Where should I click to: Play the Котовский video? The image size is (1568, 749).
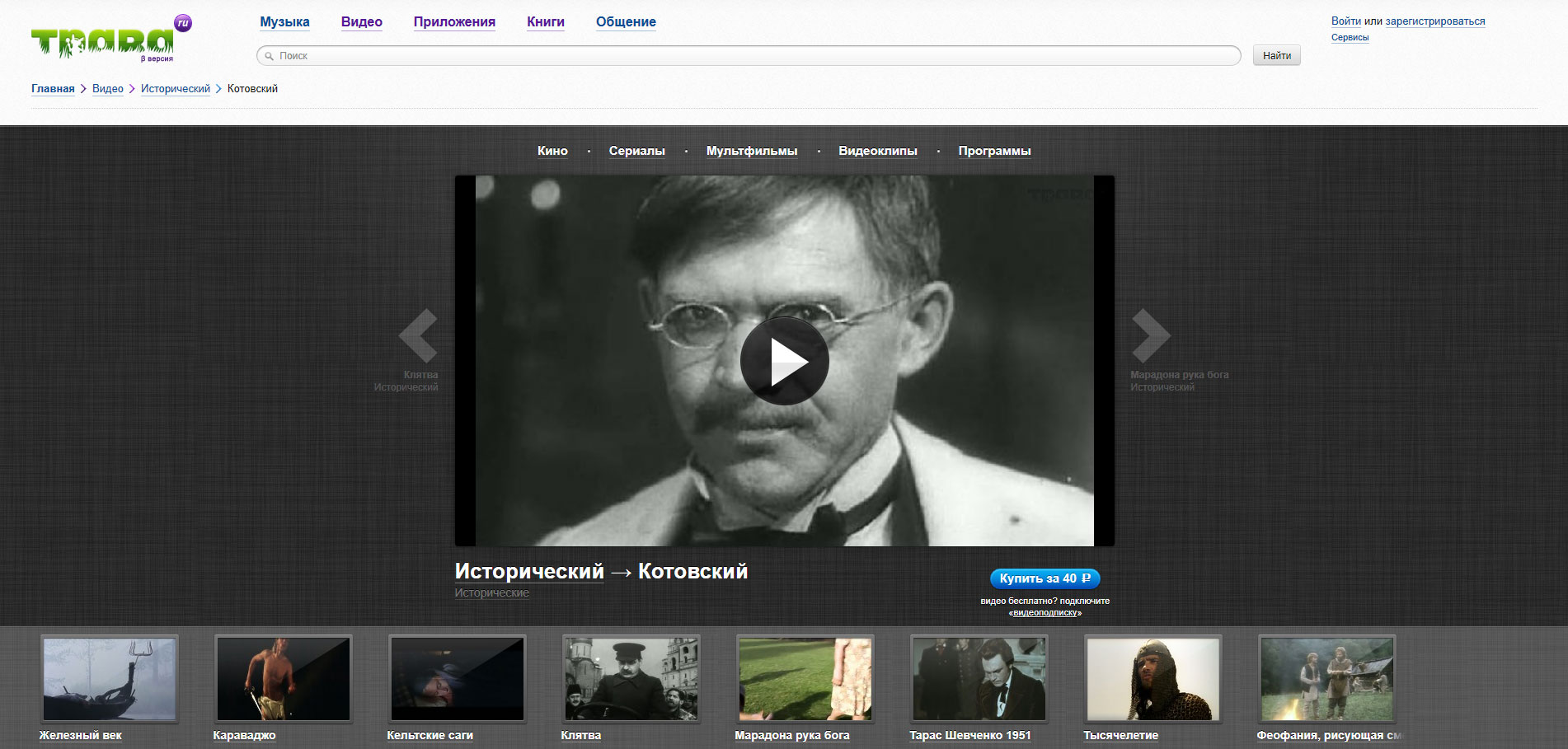coord(784,361)
